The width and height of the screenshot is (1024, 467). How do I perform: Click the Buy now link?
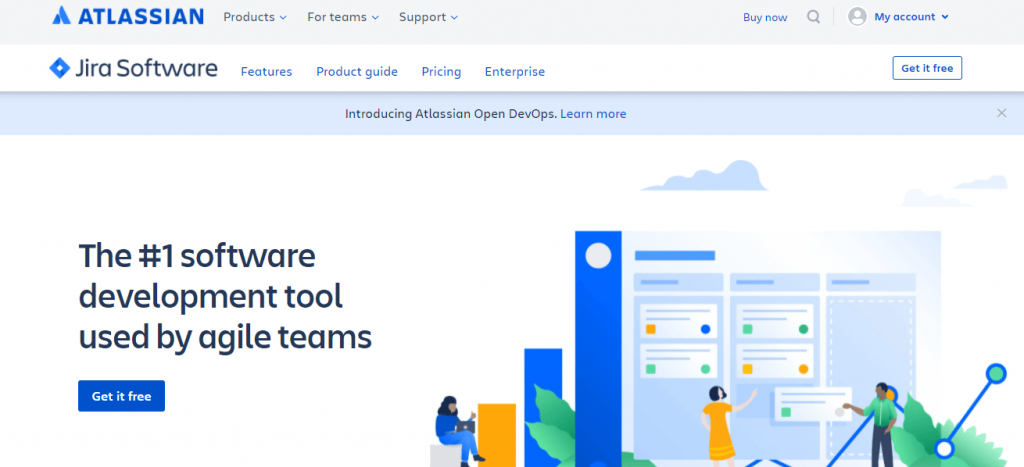tap(765, 18)
